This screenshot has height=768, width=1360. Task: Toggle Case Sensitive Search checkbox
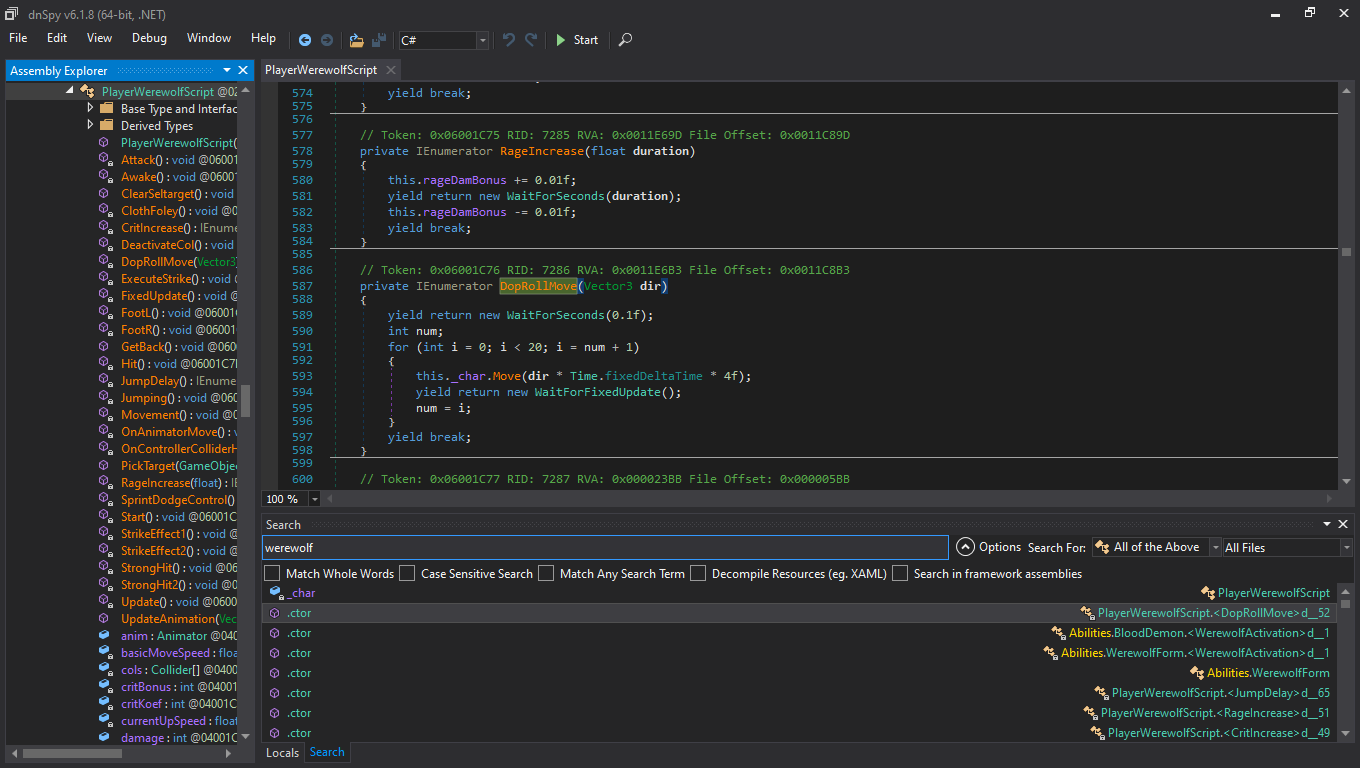(x=407, y=574)
